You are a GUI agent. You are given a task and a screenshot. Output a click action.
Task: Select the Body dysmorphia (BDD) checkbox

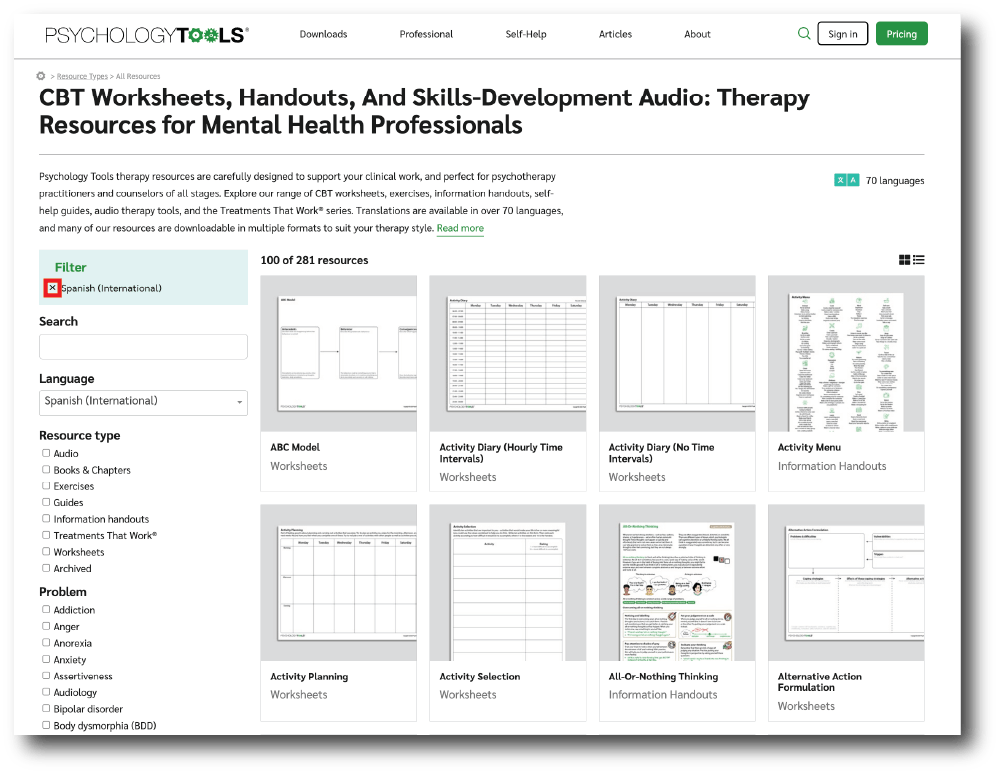46,725
